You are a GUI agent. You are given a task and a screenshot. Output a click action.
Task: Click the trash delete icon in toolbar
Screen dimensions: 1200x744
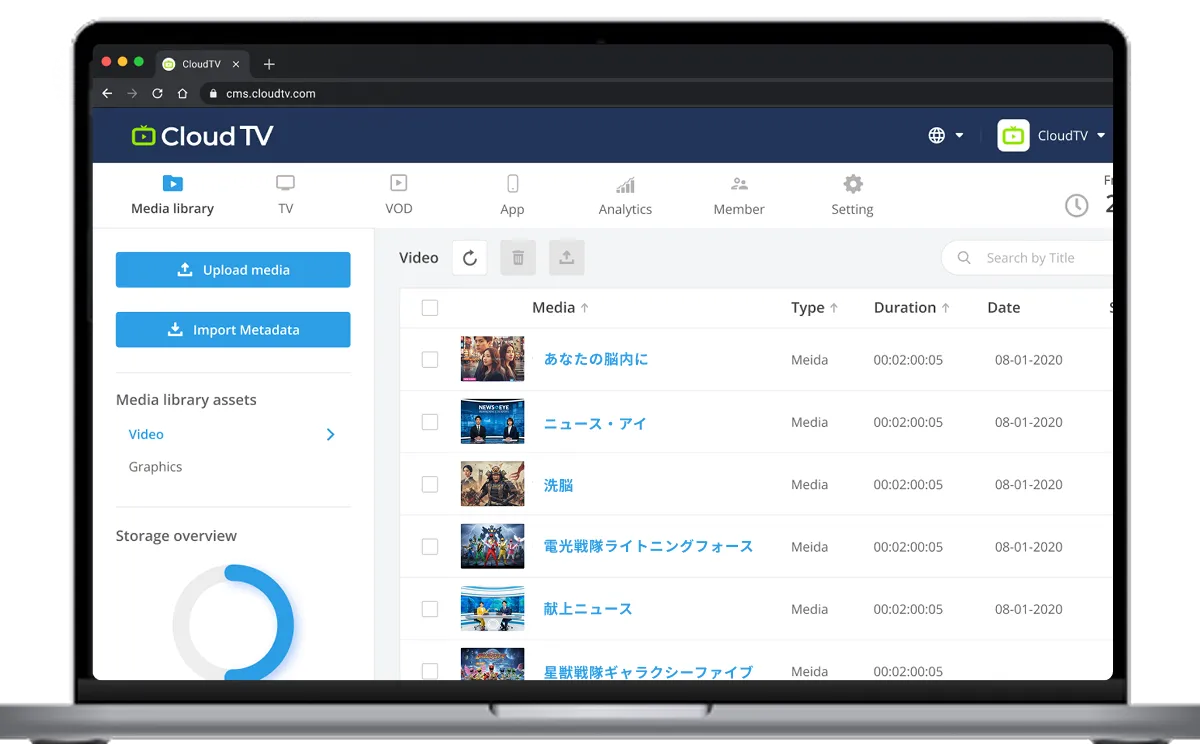tap(518, 258)
